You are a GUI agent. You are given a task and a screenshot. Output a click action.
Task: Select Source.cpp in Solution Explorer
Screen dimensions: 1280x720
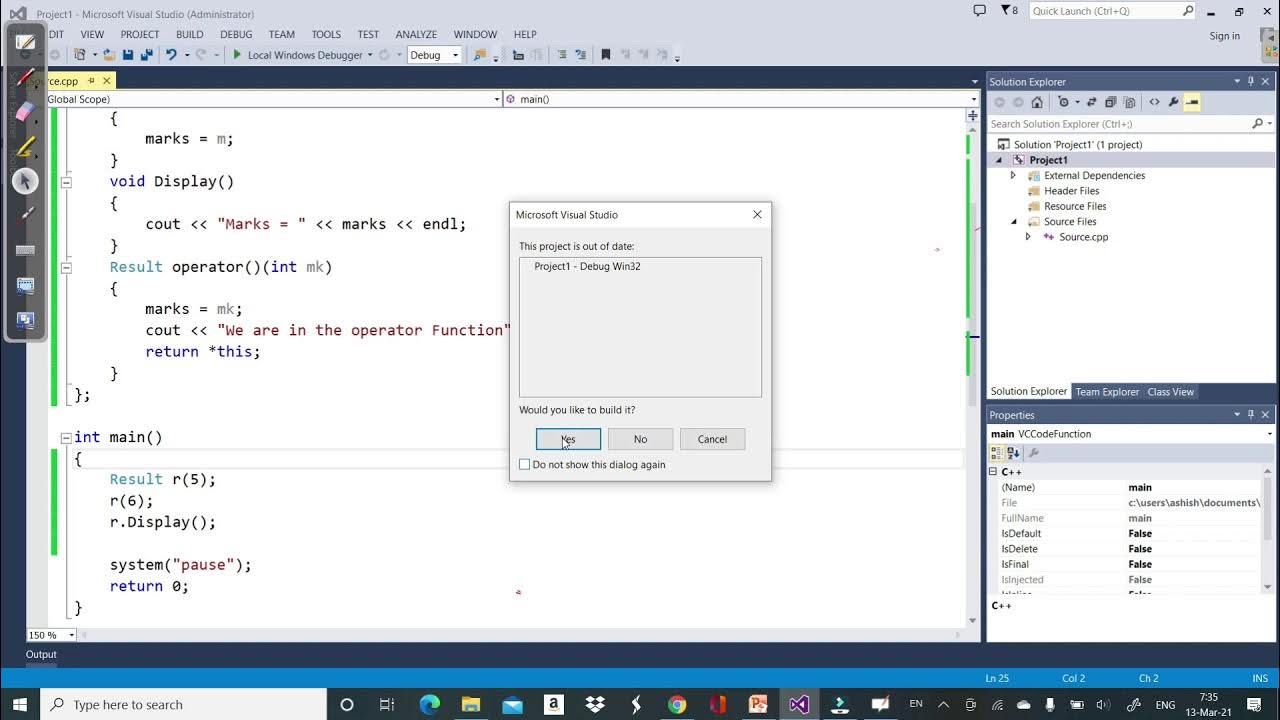[1084, 237]
